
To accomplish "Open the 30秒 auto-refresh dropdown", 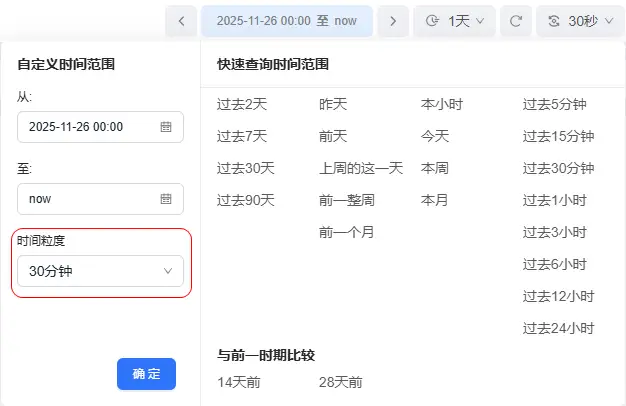I will click(x=581, y=21).
